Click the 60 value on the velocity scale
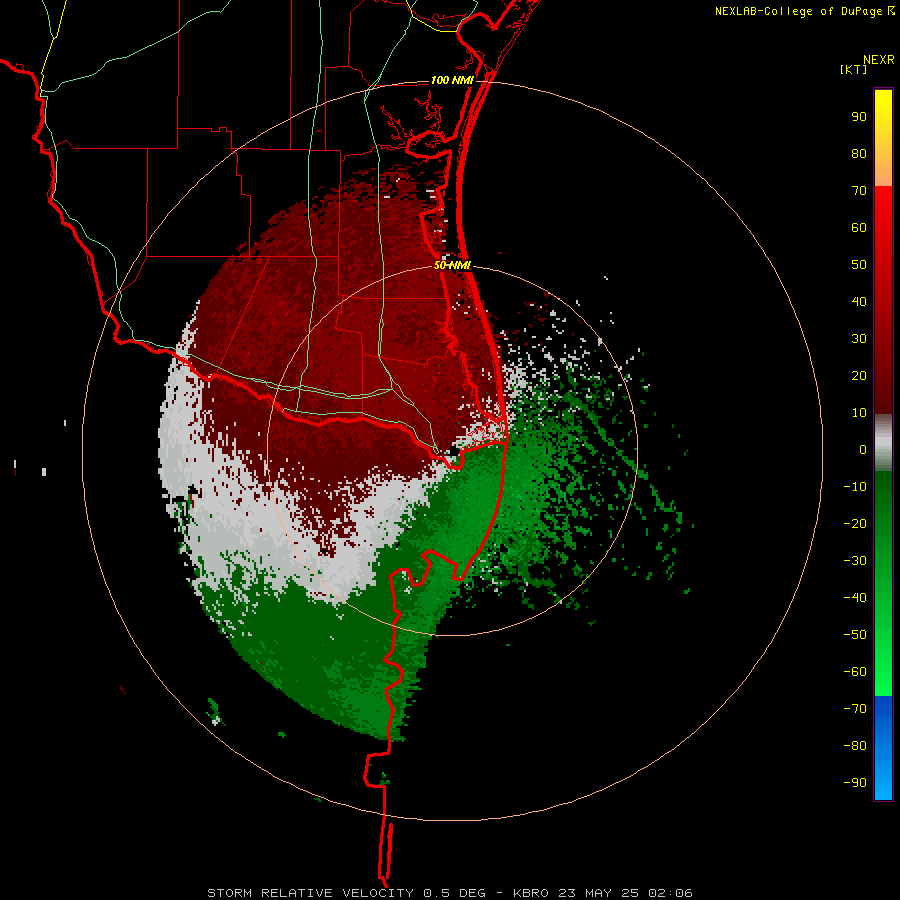The width and height of the screenshot is (900, 900). 859,227
